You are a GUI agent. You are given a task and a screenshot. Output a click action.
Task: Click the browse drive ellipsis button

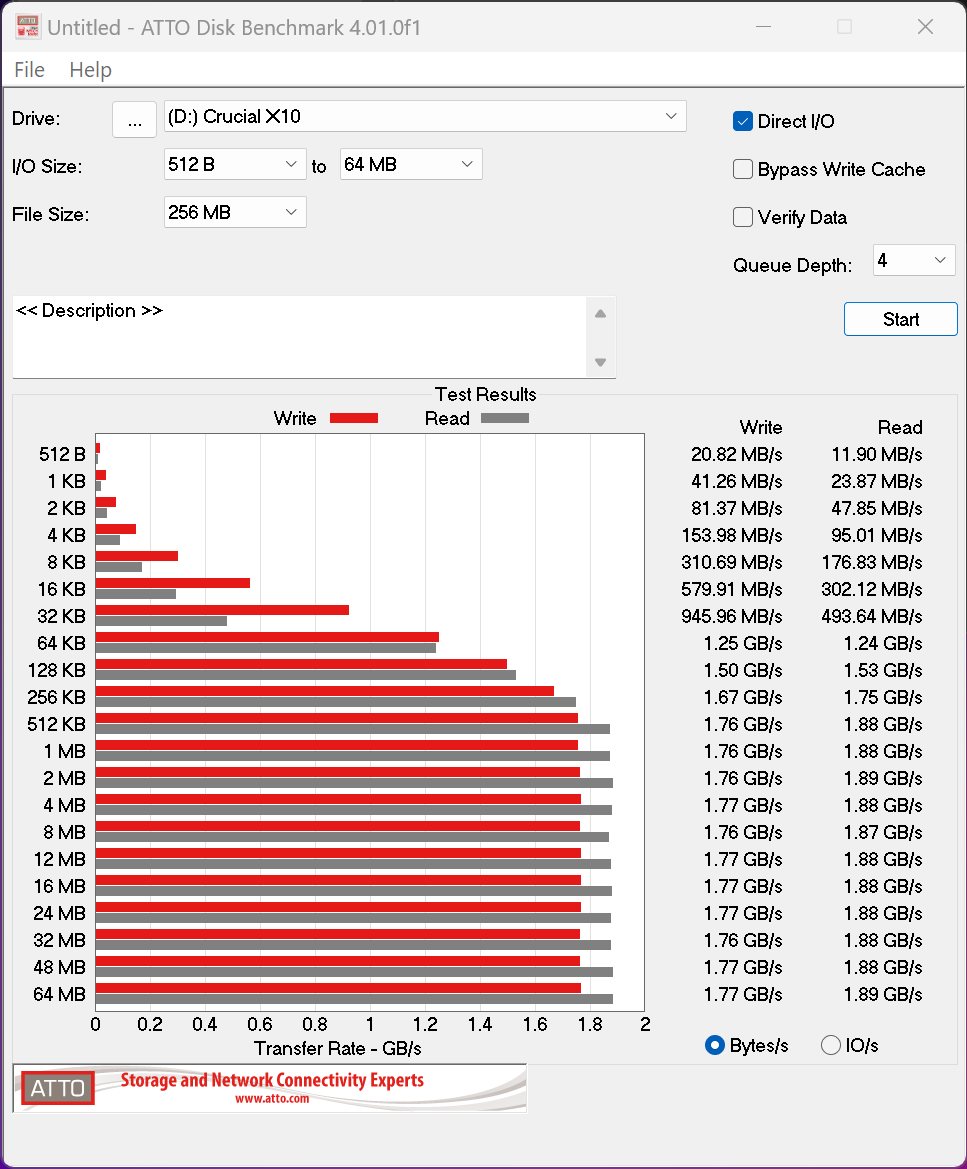click(135, 119)
